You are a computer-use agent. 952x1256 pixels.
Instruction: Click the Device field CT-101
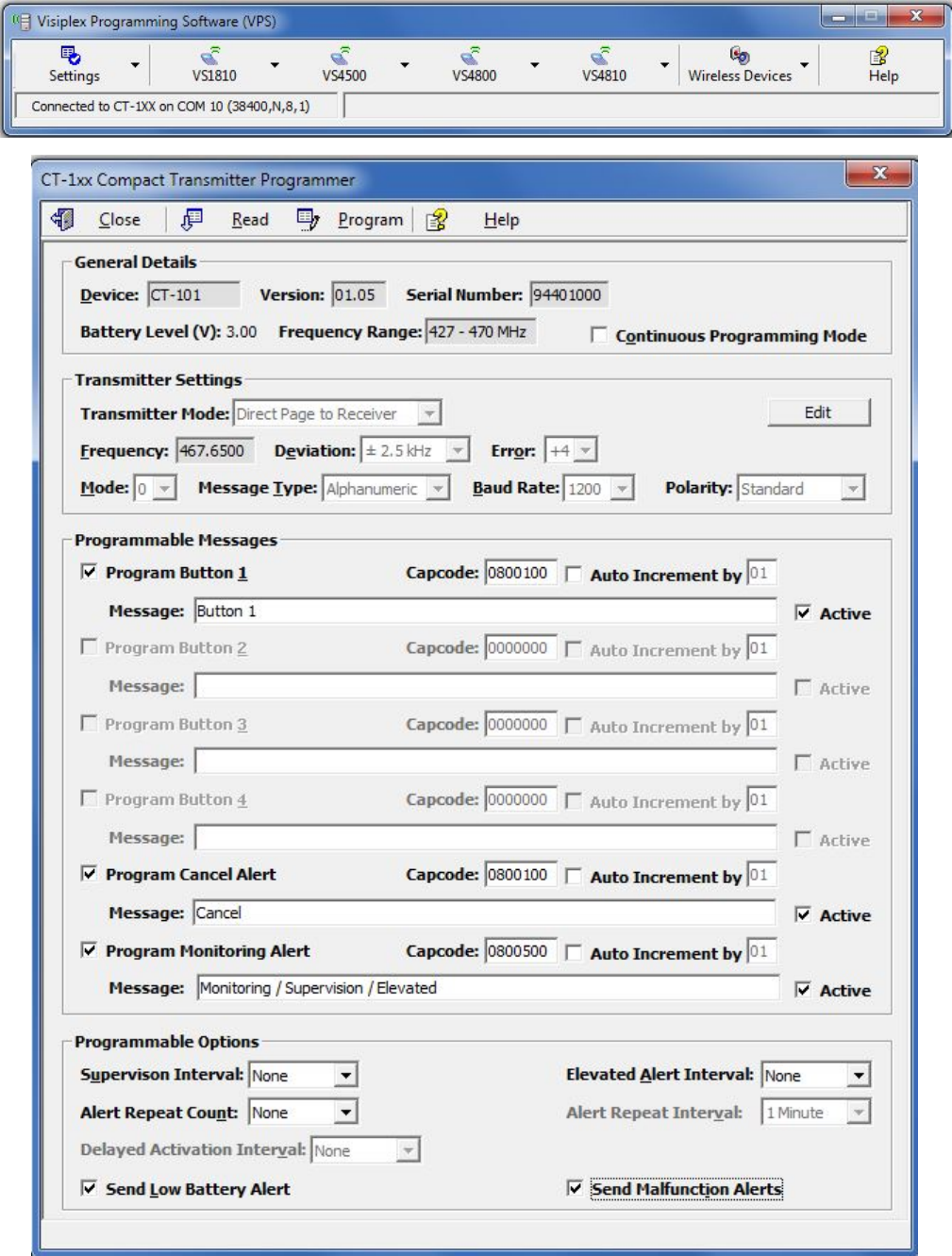click(x=193, y=294)
